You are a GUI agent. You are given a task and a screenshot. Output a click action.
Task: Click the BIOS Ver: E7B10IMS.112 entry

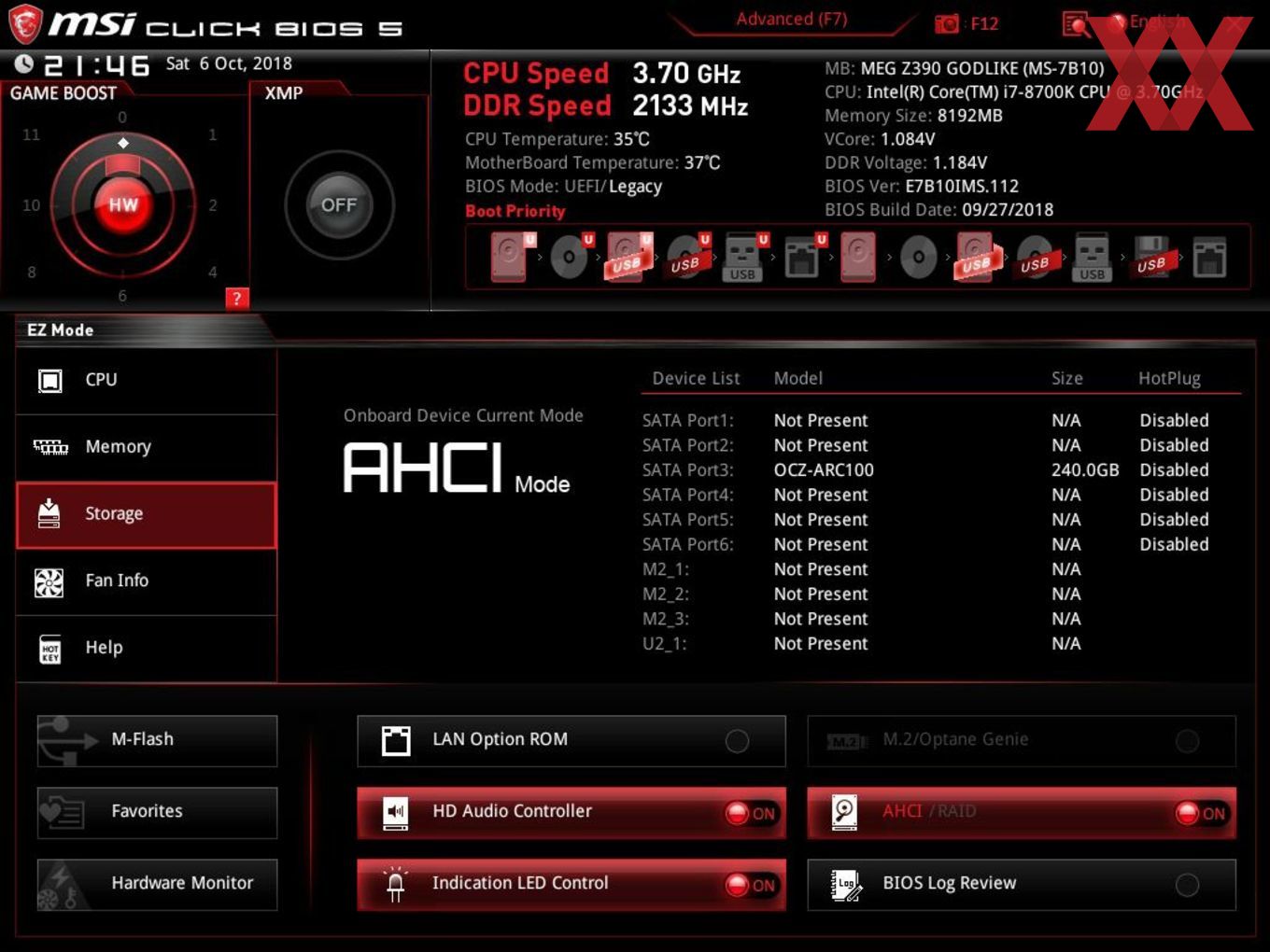click(x=922, y=187)
